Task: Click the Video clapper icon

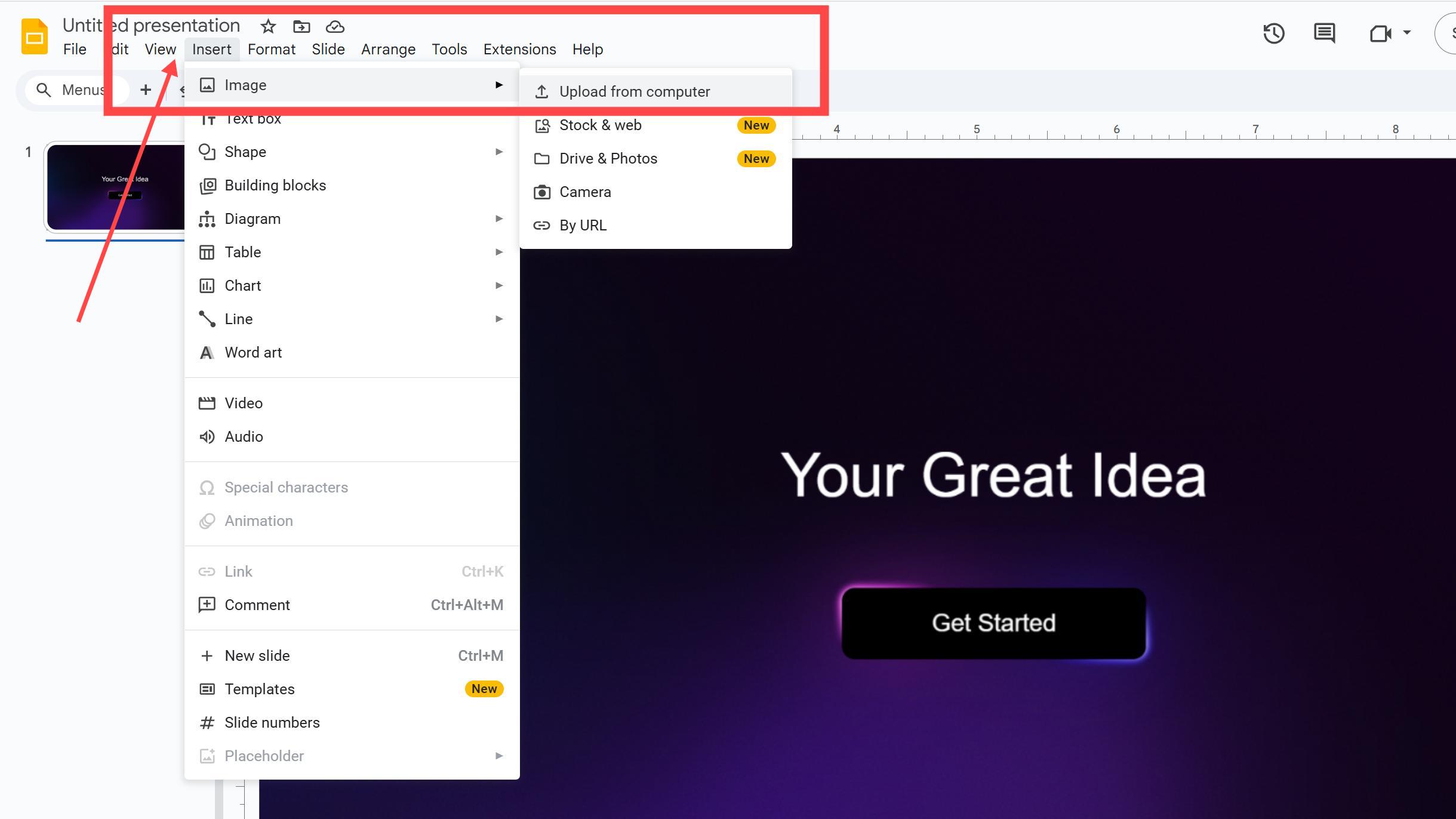Action: [207, 403]
